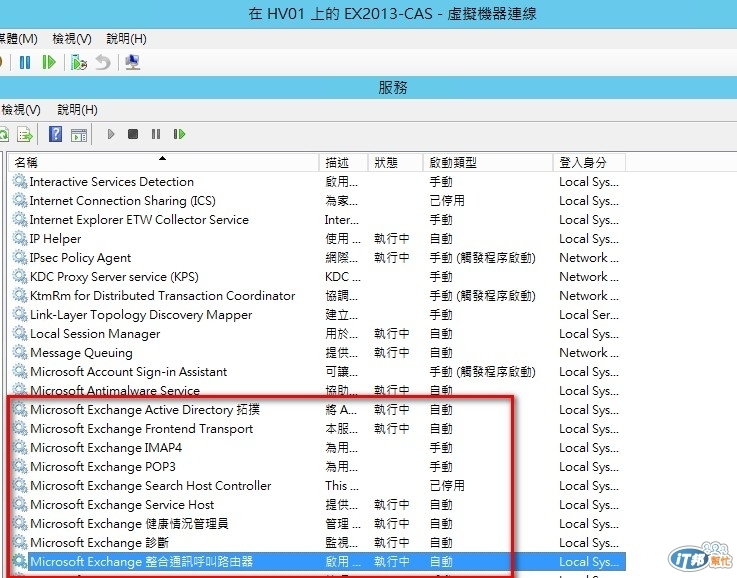
Task: Select KDC Proxy Server service (KPS)
Action: click(x=114, y=277)
